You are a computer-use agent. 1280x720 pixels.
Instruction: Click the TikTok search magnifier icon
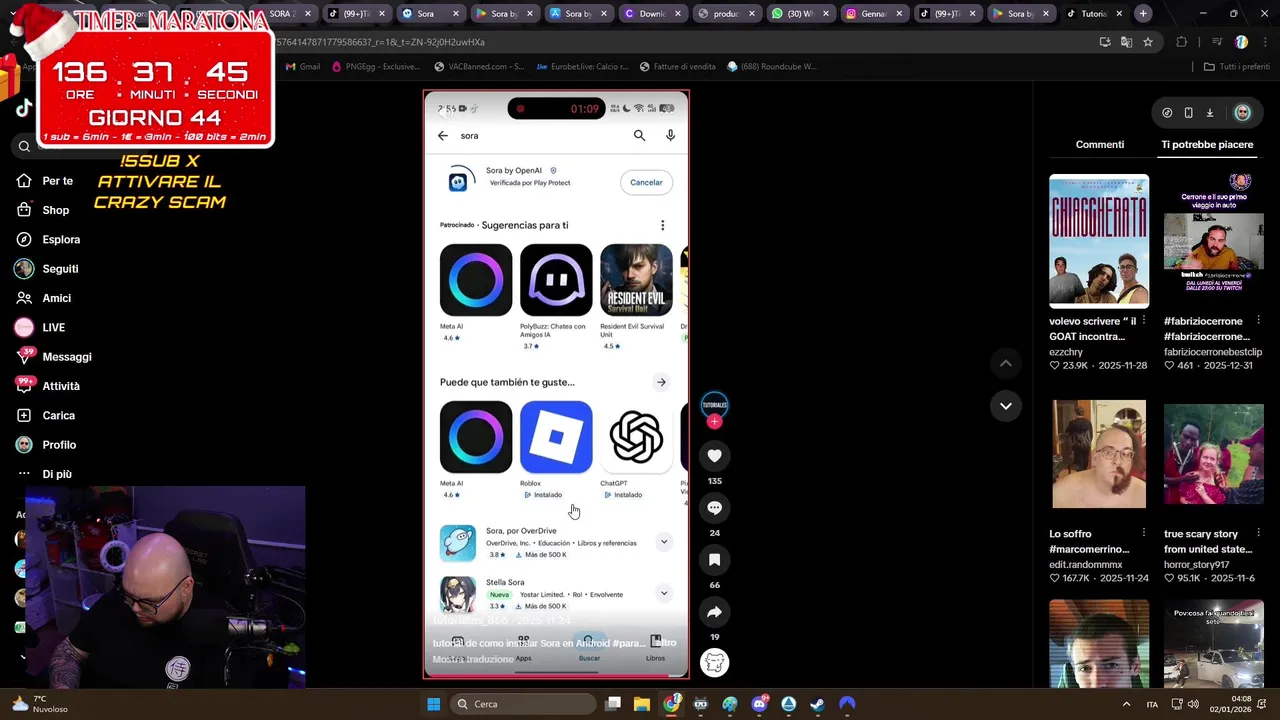click(x=24, y=147)
